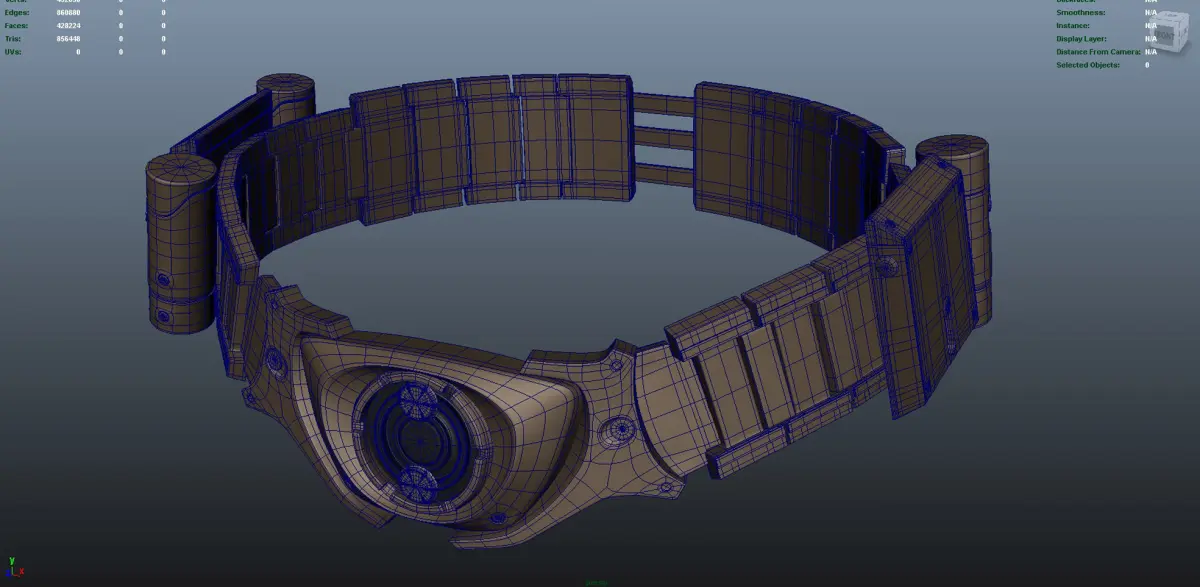
Task: Click the face count value 428224
Action: [69, 25]
